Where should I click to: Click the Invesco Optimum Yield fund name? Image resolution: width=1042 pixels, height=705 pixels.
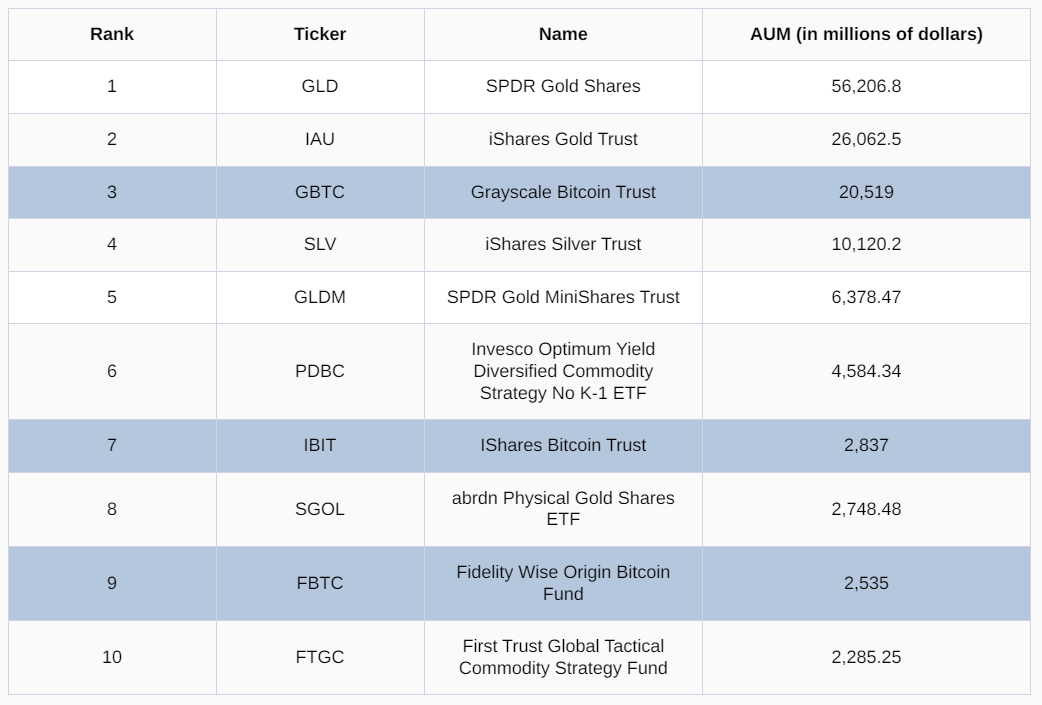click(x=563, y=371)
